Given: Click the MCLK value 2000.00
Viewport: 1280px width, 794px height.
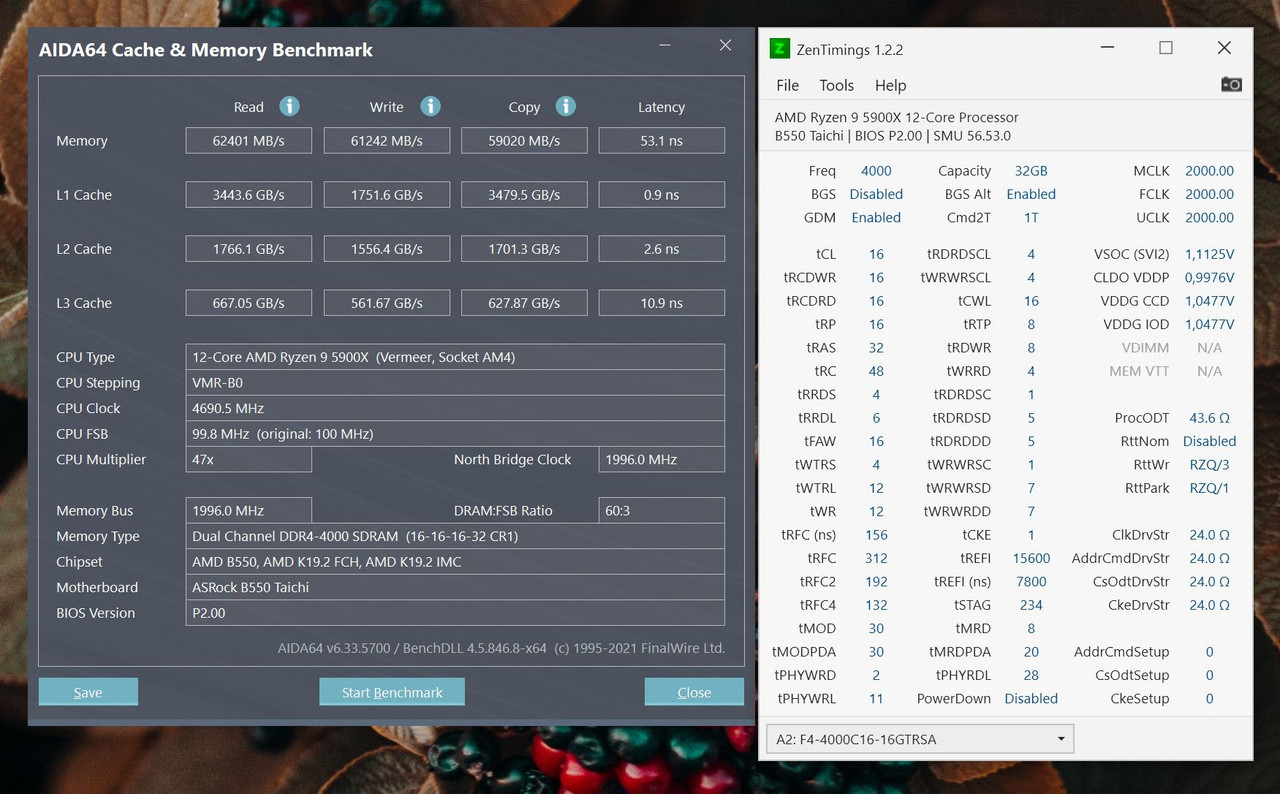Looking at the screenshot, I should pos(1209,171).
